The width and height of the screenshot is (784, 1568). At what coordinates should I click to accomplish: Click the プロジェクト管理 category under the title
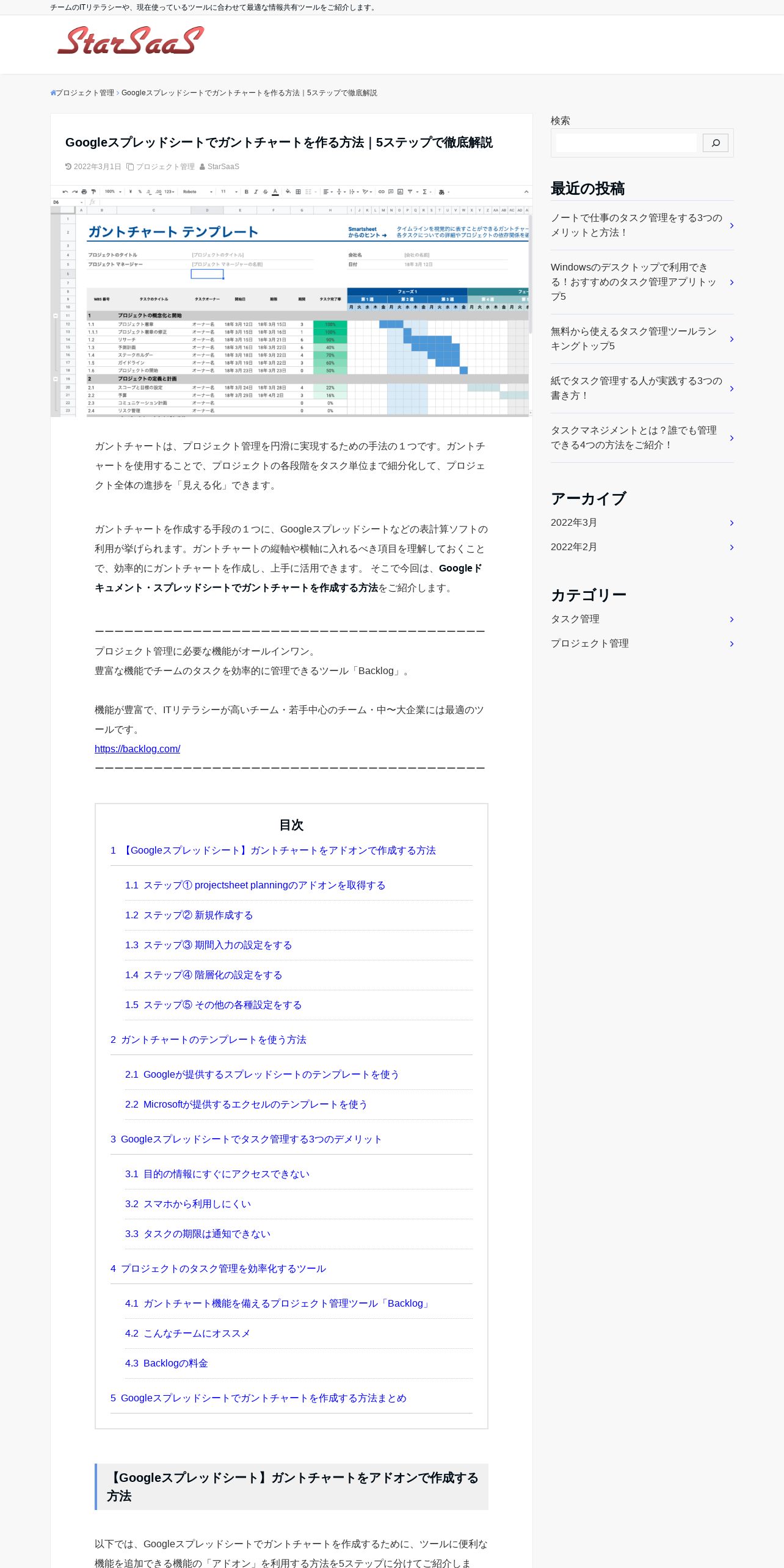click(165, 167)
